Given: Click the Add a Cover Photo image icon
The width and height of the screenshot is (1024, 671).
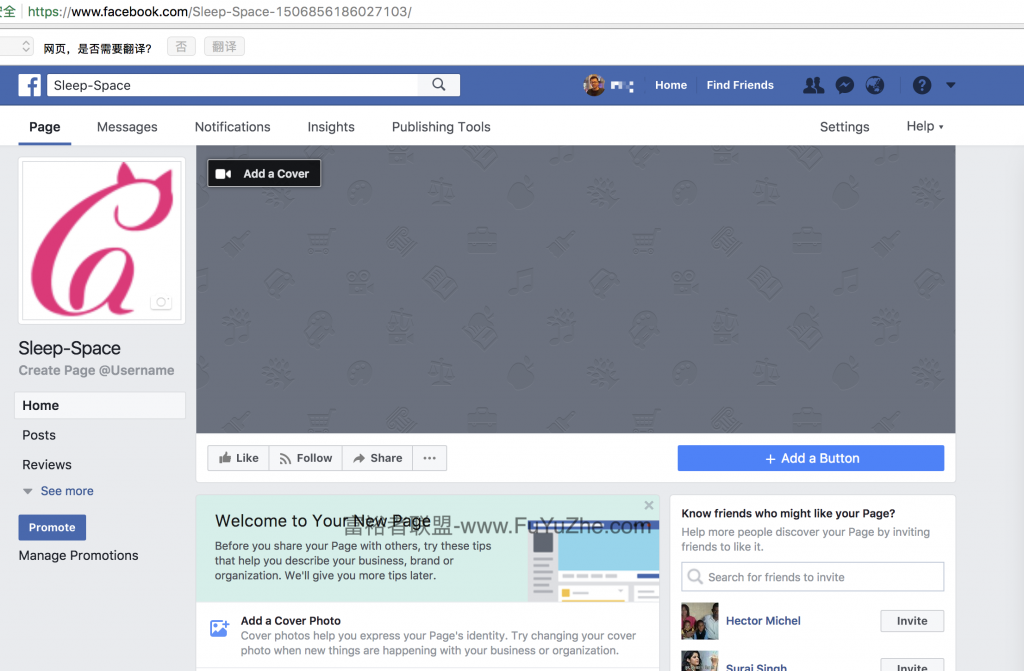Looking at the screenshot, I should point(219,629).
